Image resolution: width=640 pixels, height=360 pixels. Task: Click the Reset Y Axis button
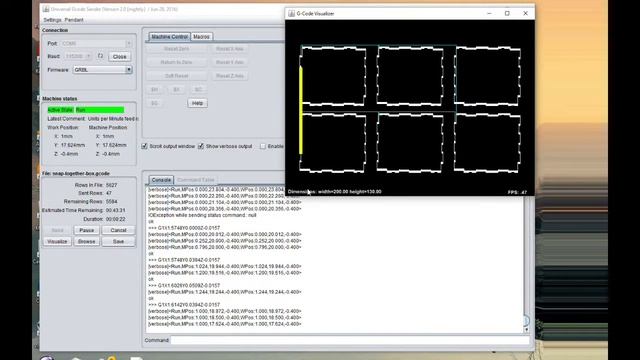coord(230,62)
